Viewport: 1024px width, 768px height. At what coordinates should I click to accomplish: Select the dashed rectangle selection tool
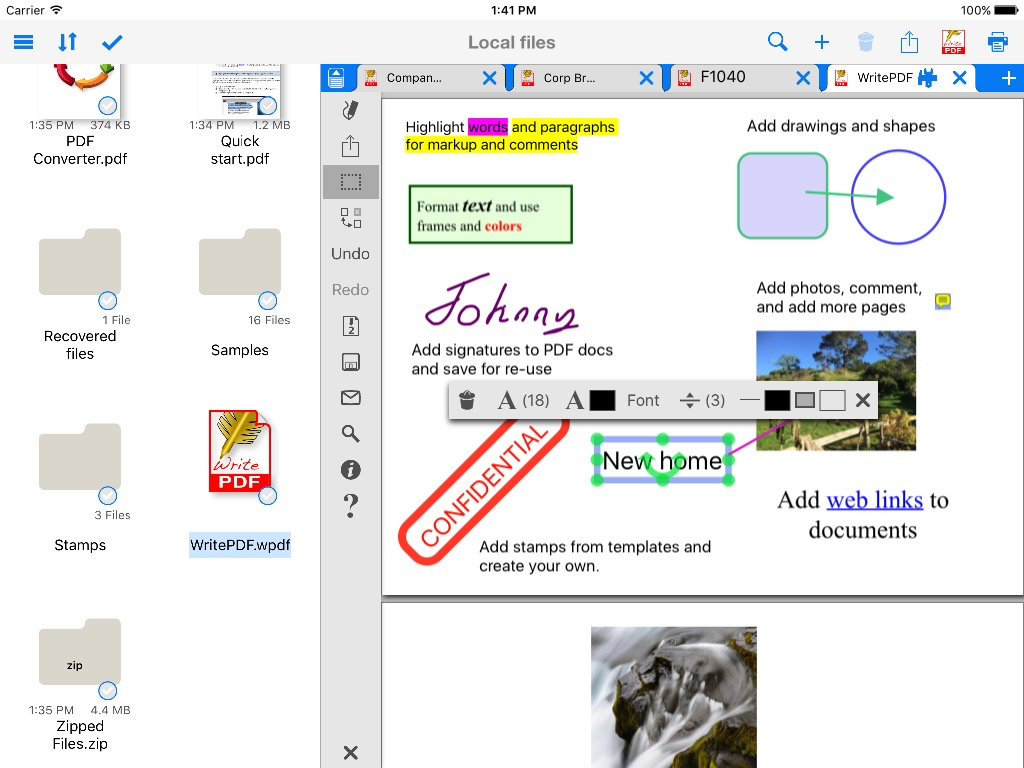pos(351,182)
